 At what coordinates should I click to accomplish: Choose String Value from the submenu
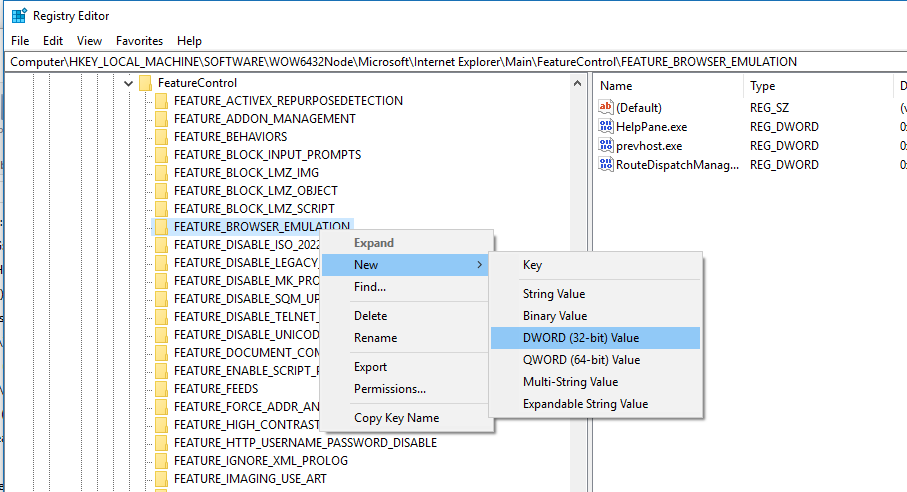click(595, 294)
